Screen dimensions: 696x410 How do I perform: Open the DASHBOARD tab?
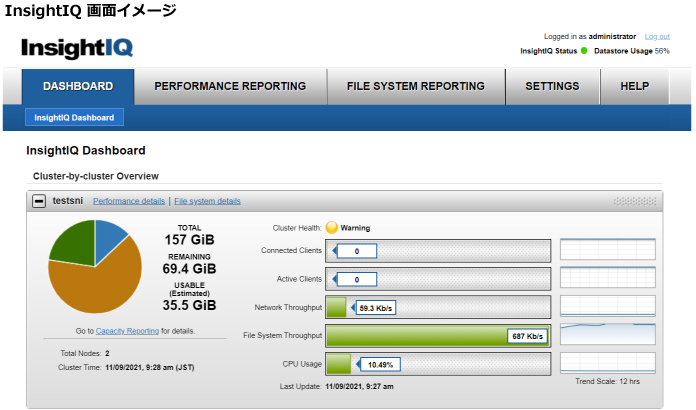click(x=77, y=86)
